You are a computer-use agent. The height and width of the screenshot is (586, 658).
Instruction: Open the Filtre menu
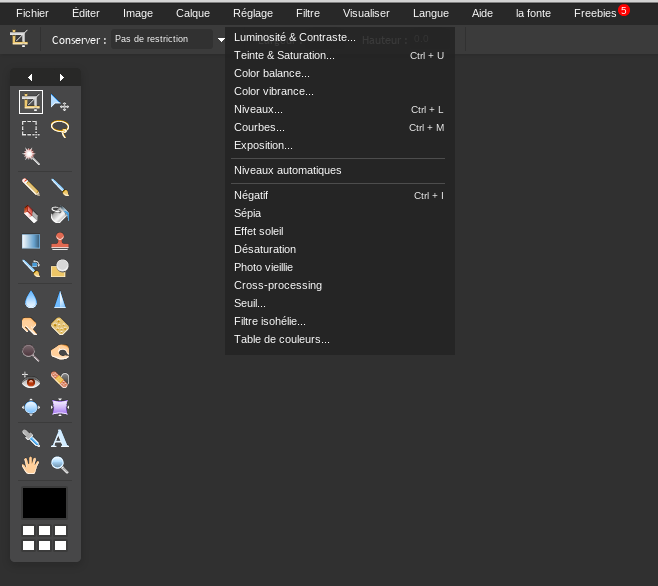point(308,13)
